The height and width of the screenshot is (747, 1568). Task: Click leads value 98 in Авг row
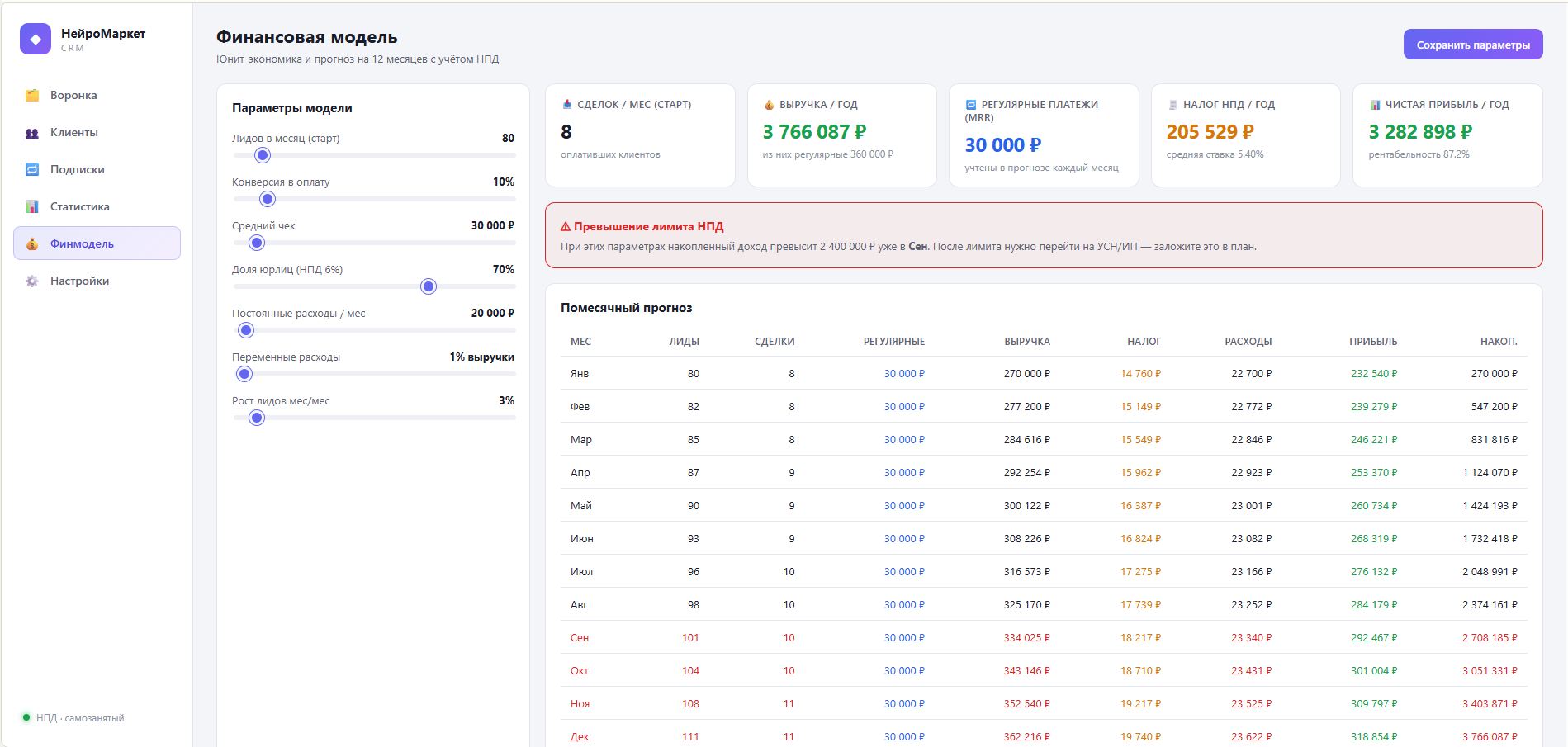point(693,604)
